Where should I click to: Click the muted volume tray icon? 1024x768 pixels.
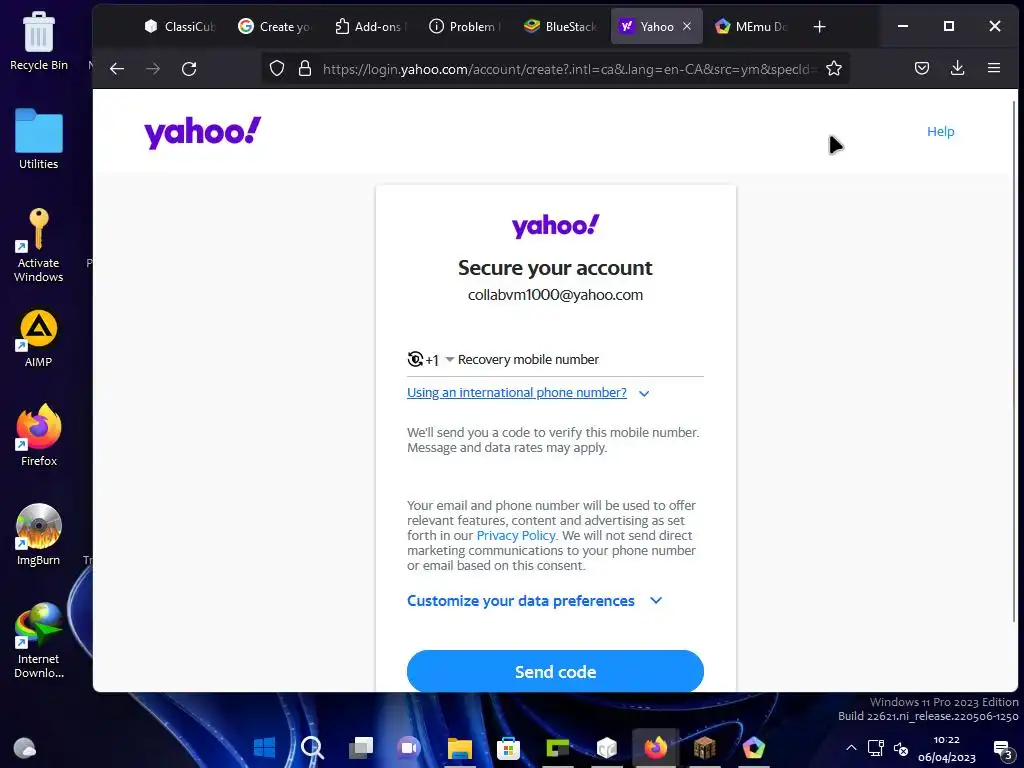pos(901,748)
